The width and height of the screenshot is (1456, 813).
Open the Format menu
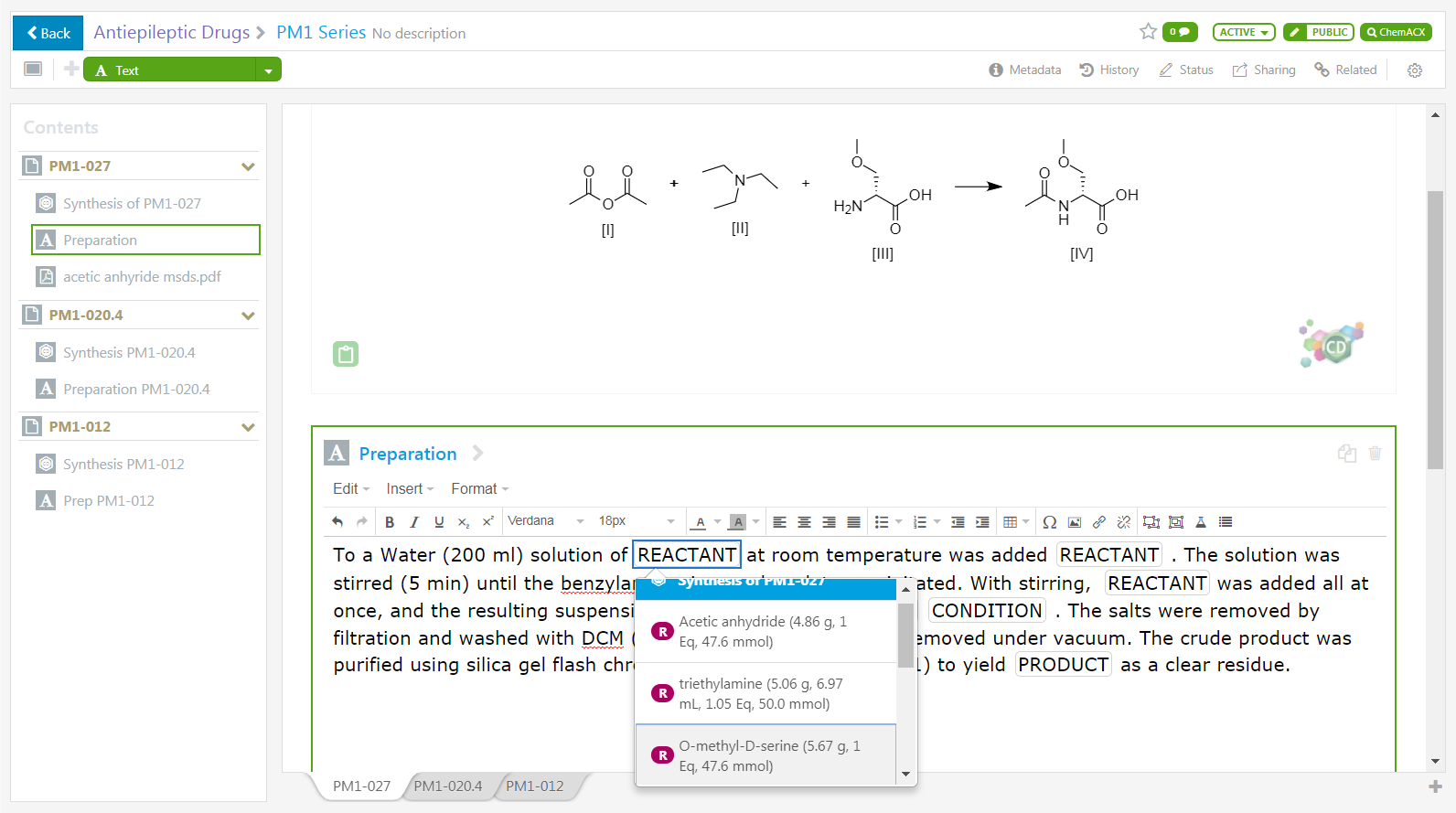(479, 489)
